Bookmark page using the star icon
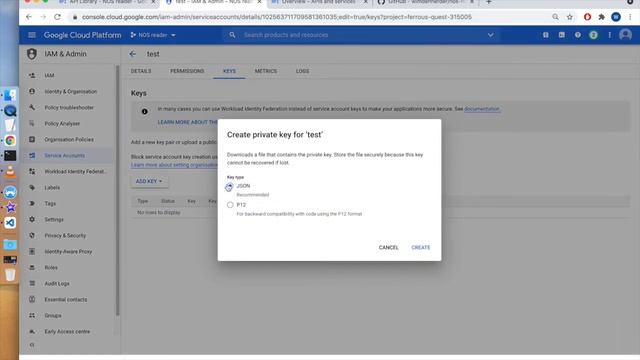Viewport: 640px width, 360px height. (570, 17)
